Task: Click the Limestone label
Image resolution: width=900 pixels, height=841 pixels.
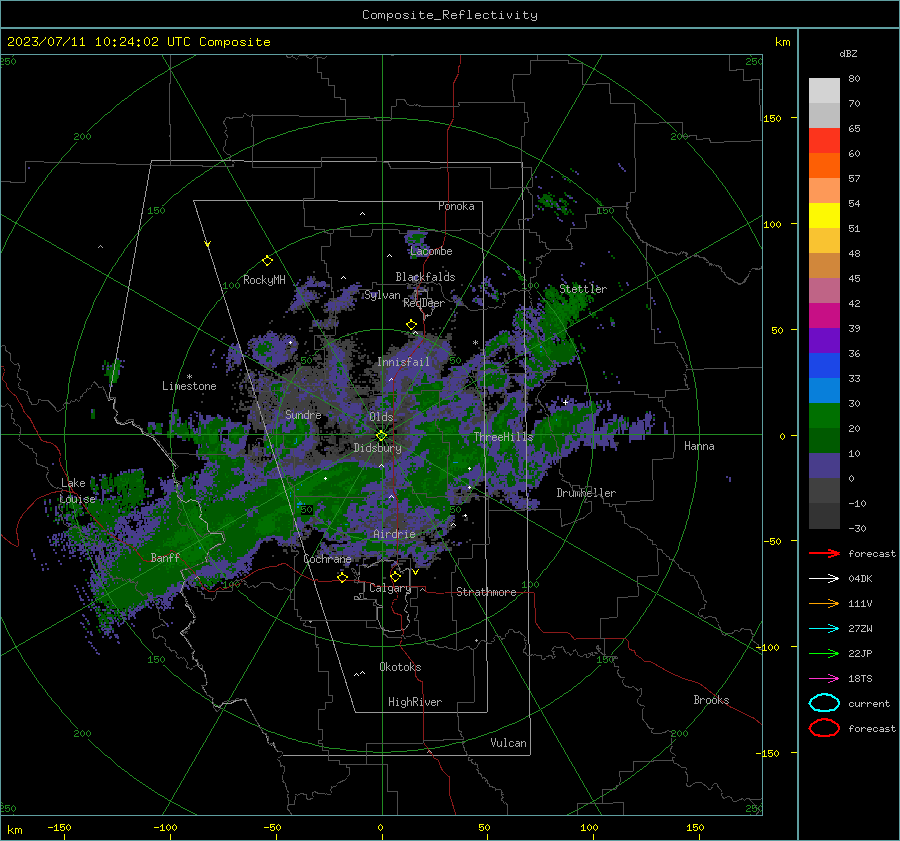Action: tap(189, 386)
